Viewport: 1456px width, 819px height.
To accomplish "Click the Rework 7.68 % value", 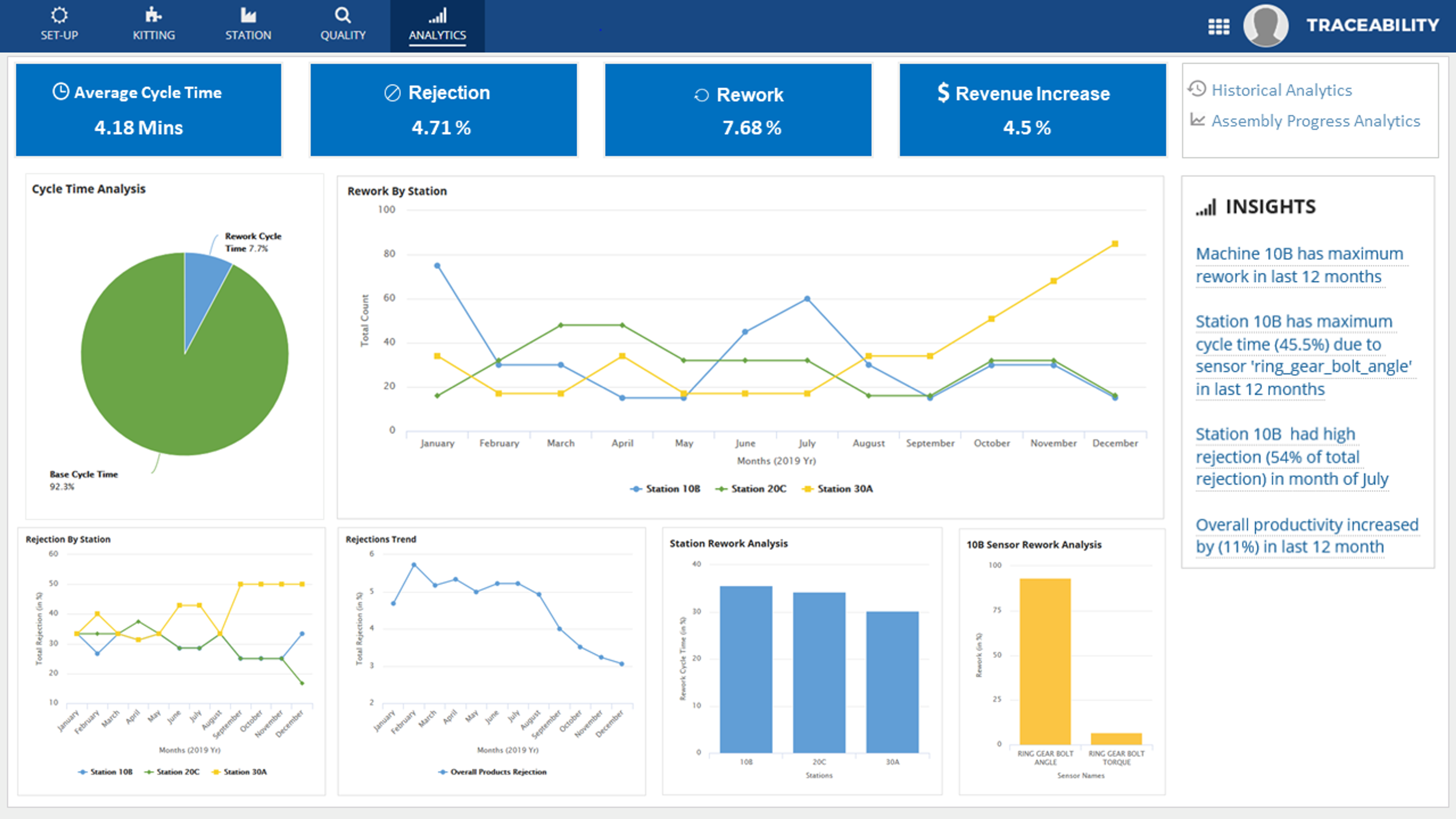I will click(x=752, y=128).
